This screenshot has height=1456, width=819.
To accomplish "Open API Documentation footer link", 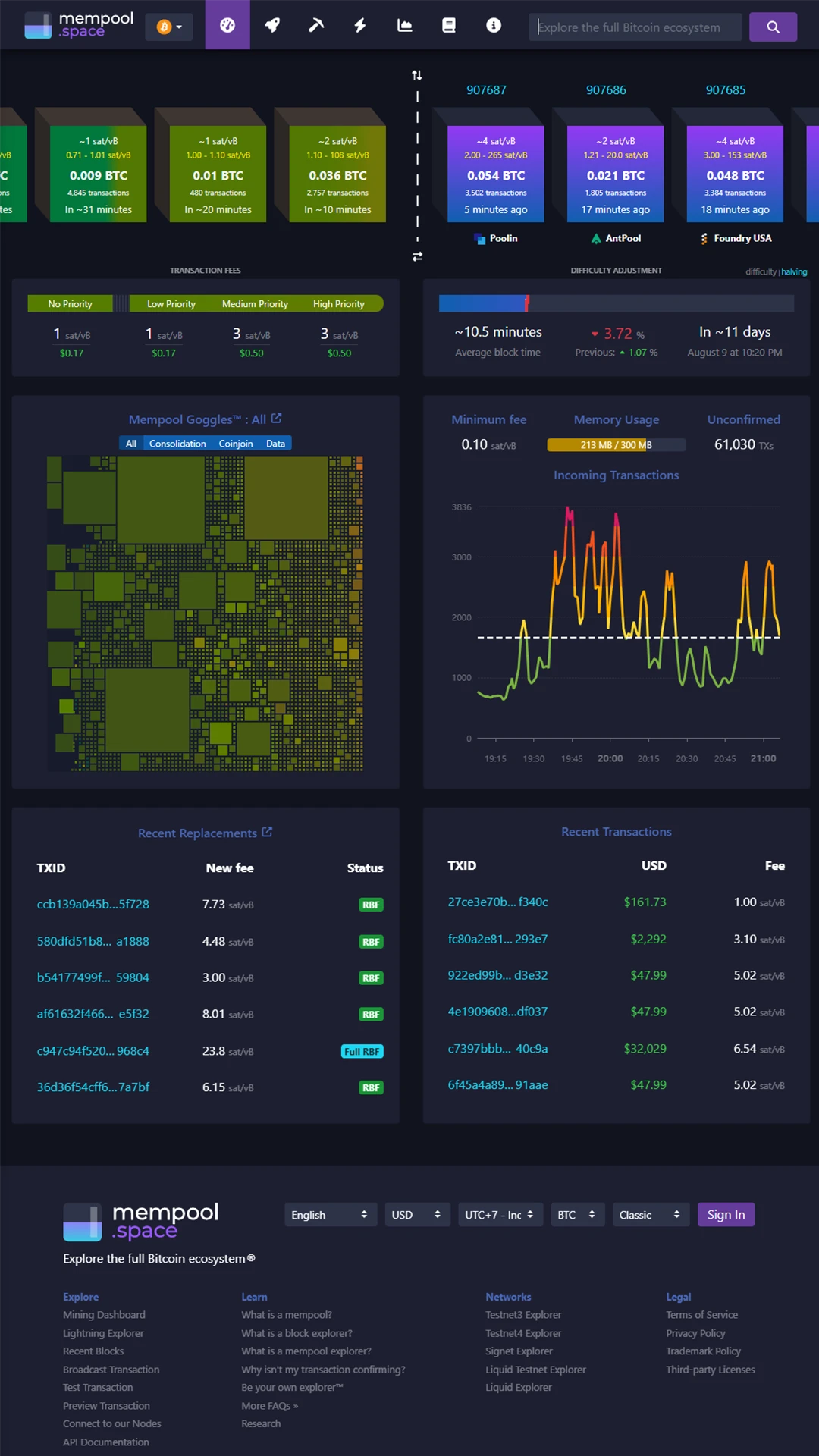I will coord(106,1442).
